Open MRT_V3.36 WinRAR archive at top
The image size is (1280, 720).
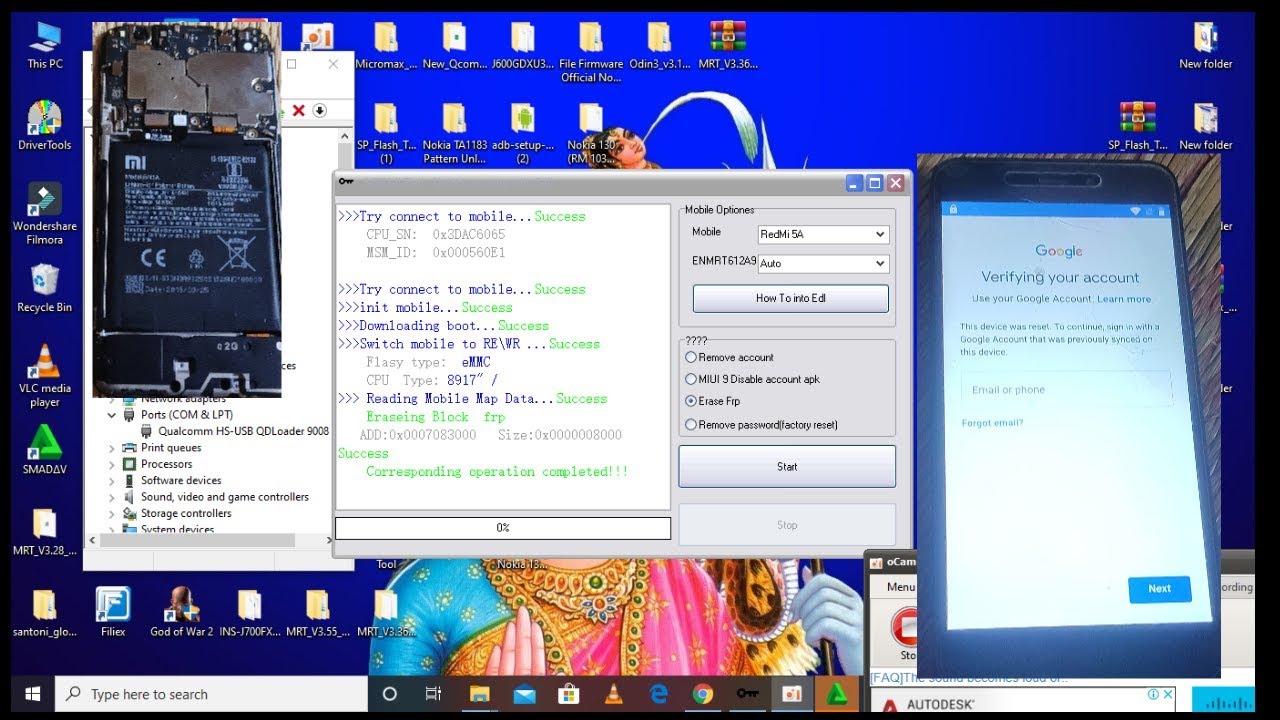(x=727, y=45)
